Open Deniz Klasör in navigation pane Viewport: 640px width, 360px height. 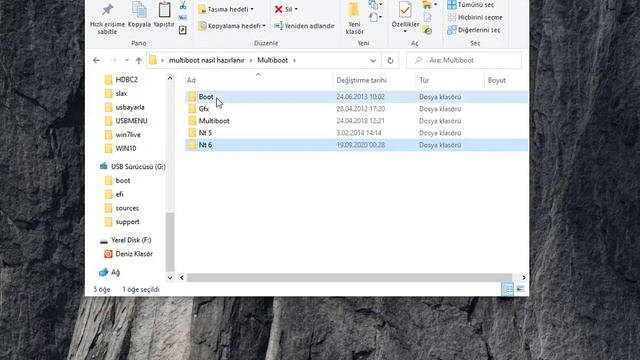pyautogui.click(x=128, y=254)
